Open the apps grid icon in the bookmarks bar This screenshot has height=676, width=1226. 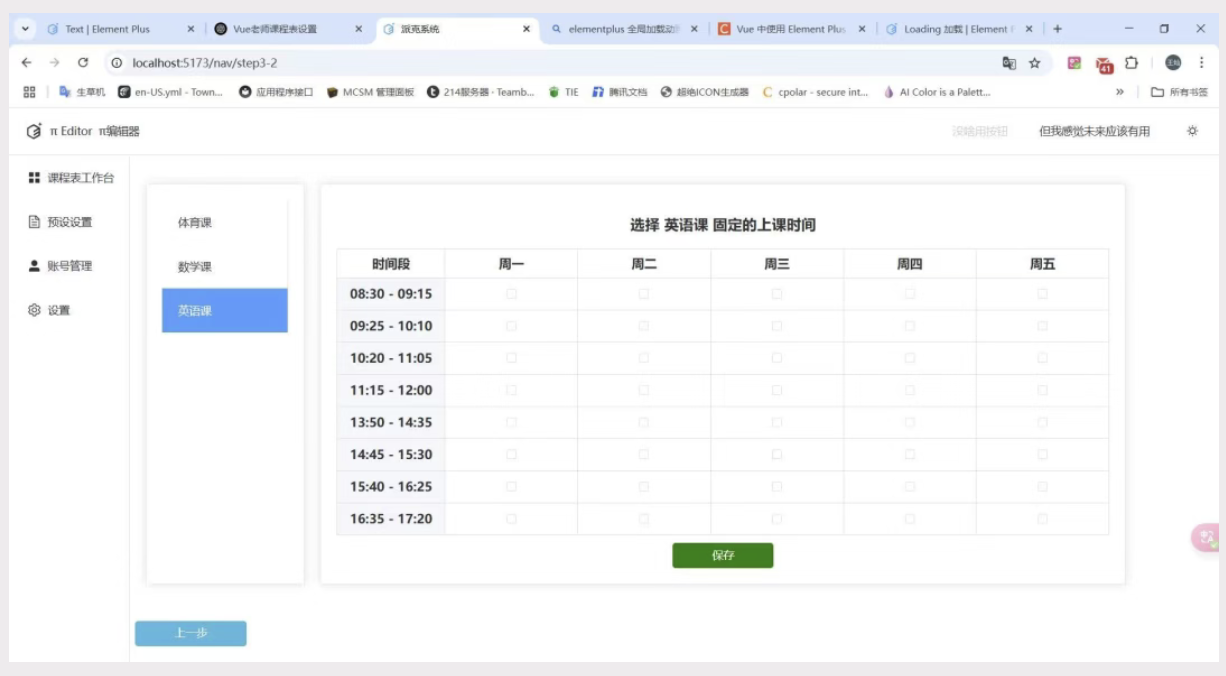(29, 92)
